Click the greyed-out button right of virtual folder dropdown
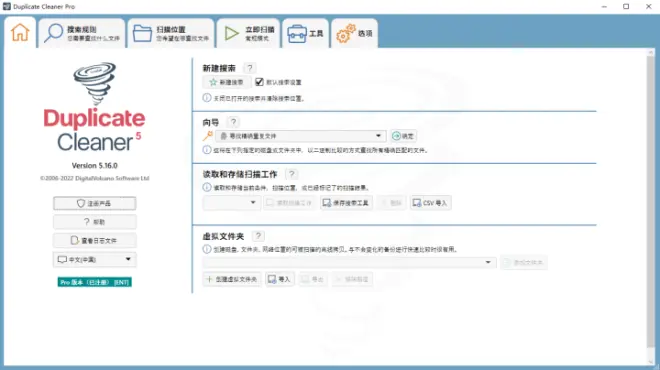 [524, 262]
